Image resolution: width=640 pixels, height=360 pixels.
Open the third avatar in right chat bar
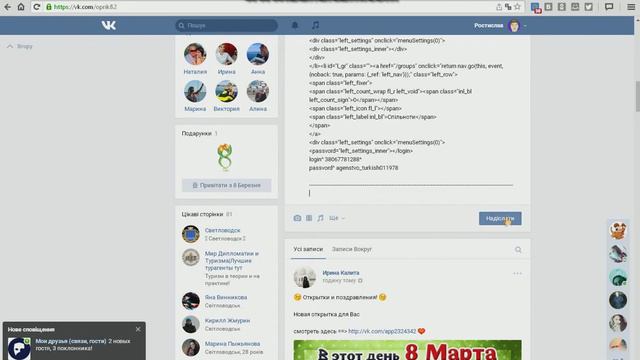[618, 277]
